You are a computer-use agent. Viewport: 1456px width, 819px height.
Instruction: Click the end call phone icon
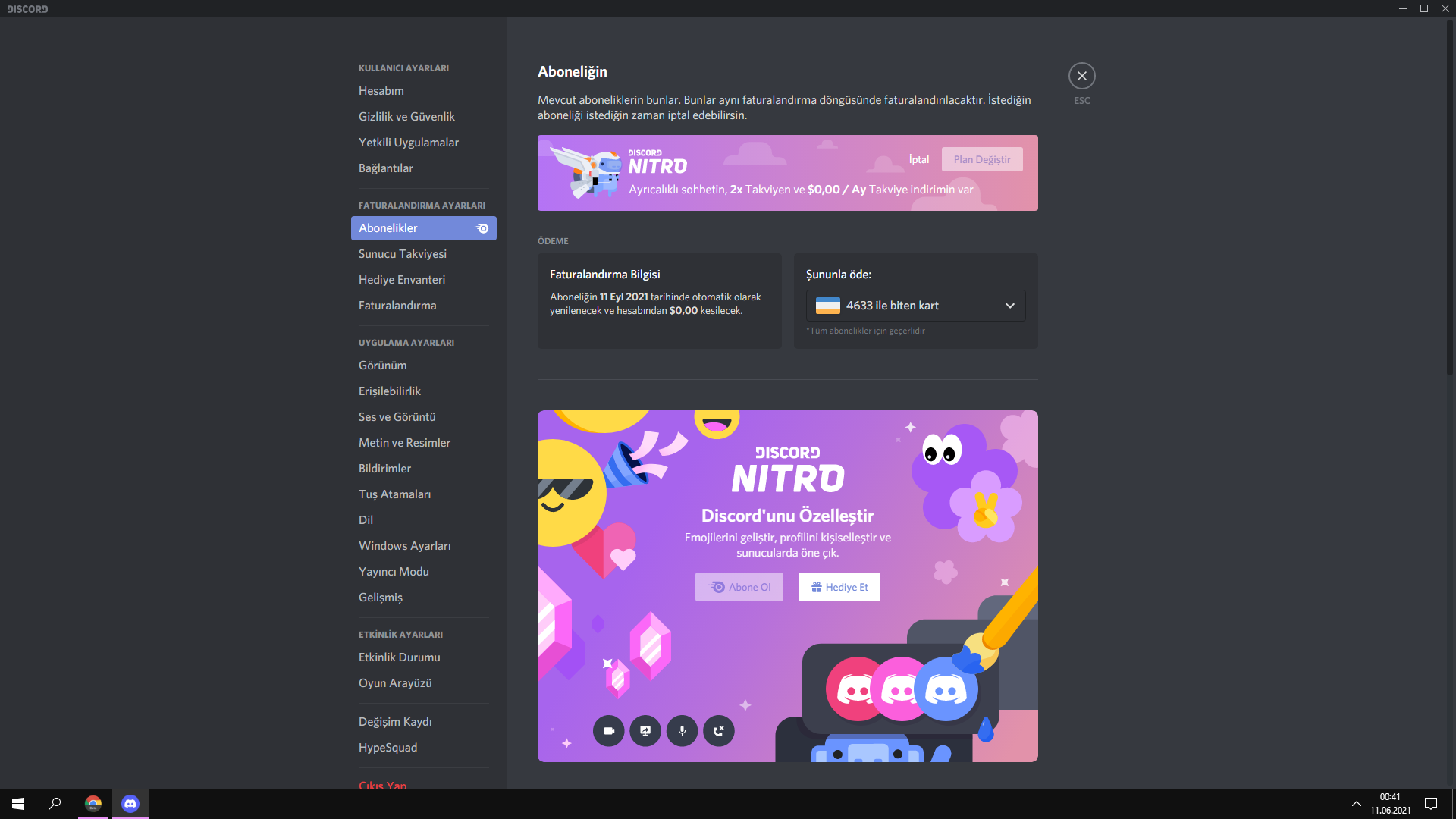click(x=719, y=731)
